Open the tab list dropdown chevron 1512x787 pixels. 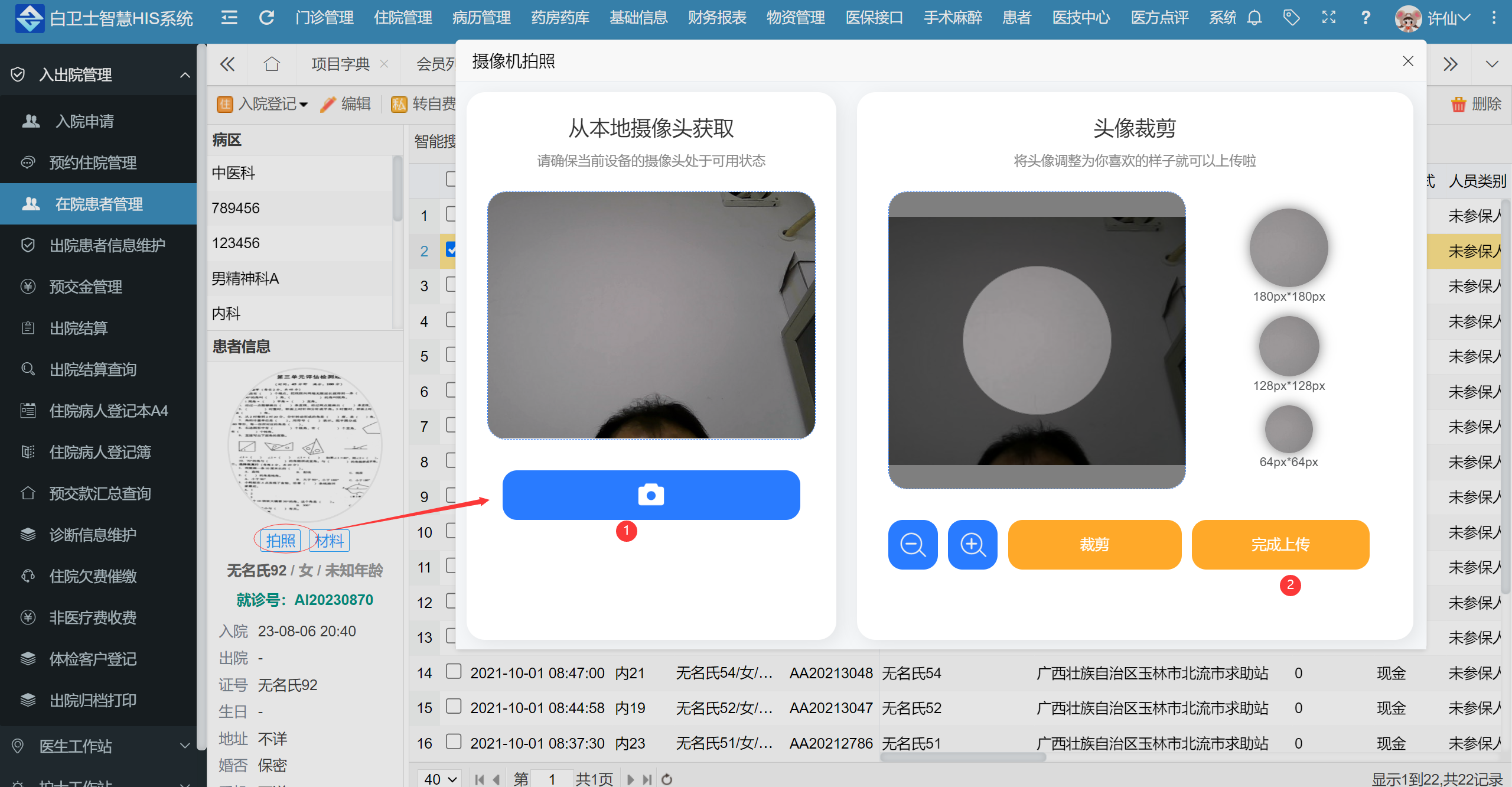click(1493, 64)
